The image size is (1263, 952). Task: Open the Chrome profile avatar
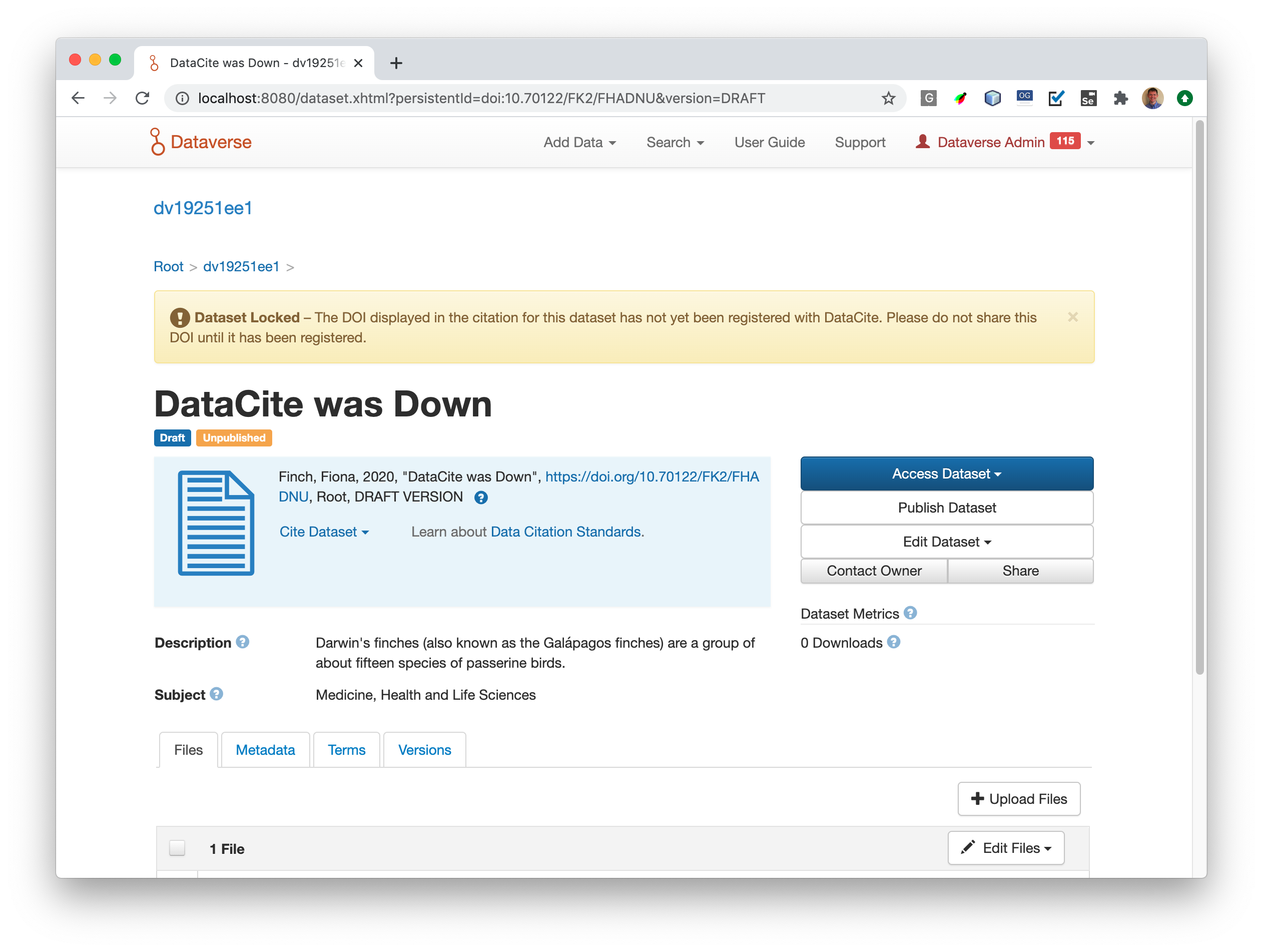[1152, 98]
